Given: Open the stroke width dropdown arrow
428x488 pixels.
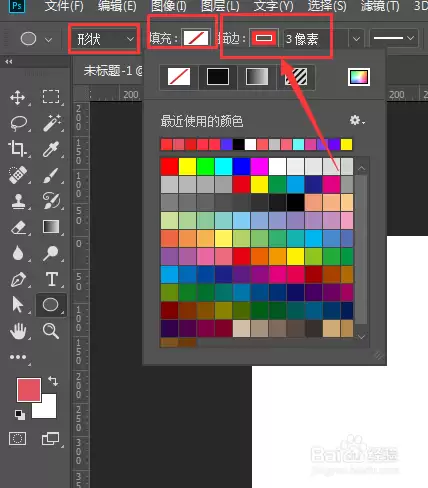Looking at the screenshot, I should pos(356,39).
